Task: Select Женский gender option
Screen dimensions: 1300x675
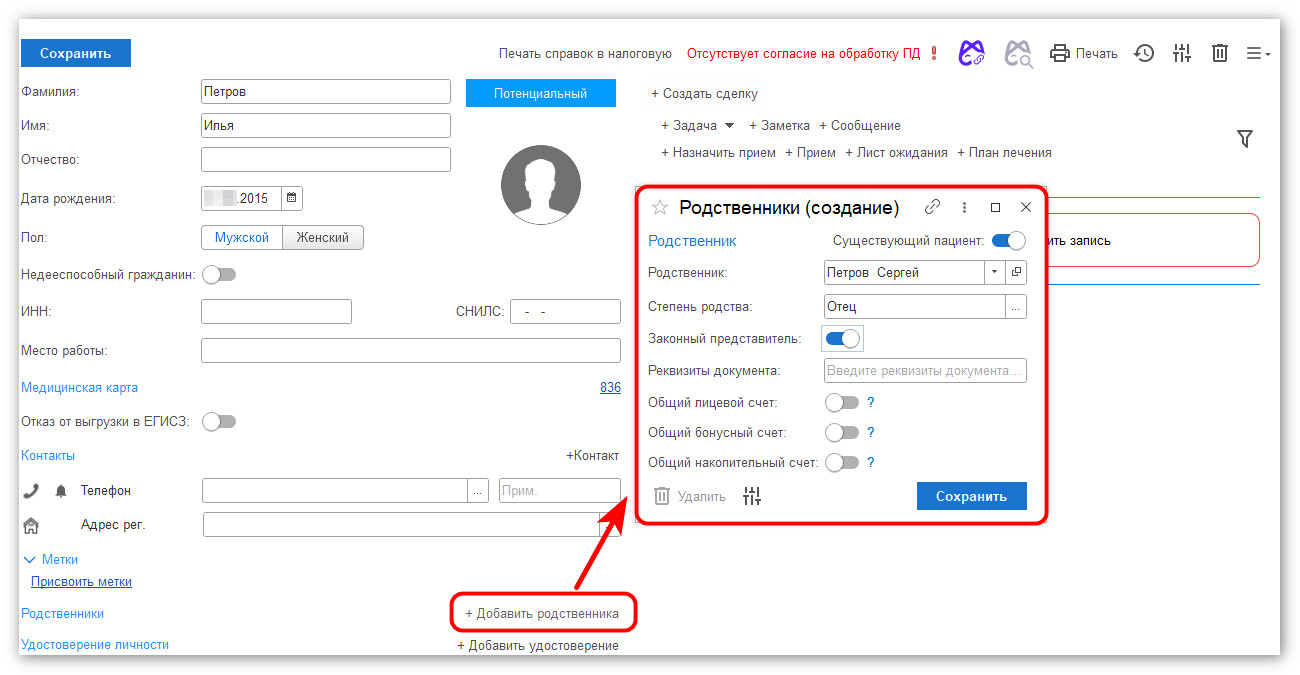Action: point(323,238)
